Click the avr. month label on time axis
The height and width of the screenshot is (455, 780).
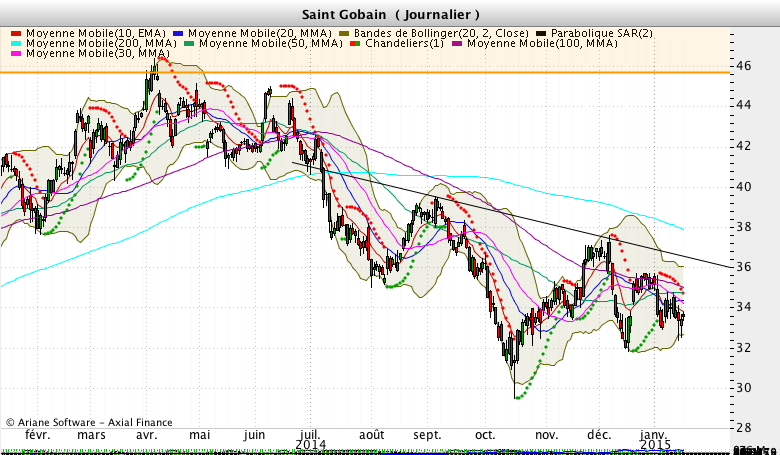tap(146, 435)
